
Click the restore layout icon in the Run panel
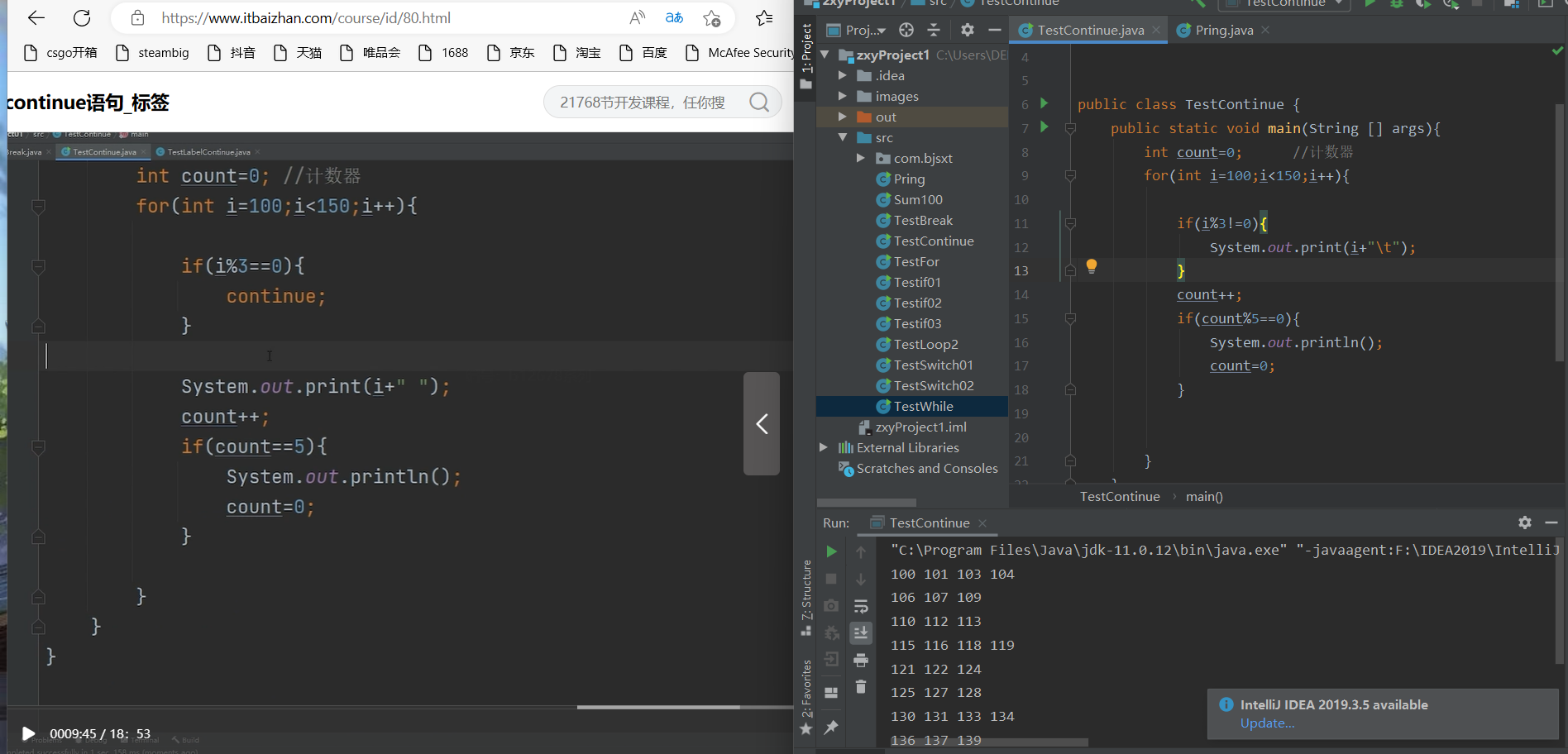point(831,692)
